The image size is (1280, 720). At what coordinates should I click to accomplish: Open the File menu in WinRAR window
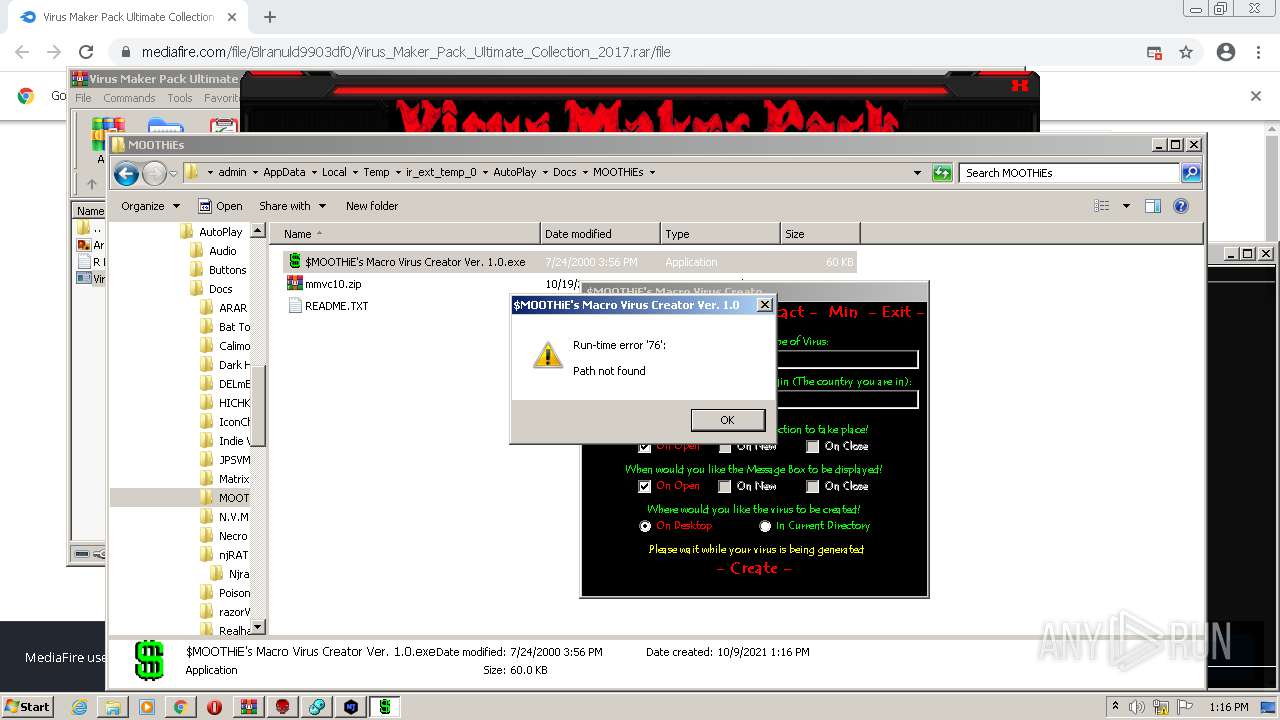[83, 98]
